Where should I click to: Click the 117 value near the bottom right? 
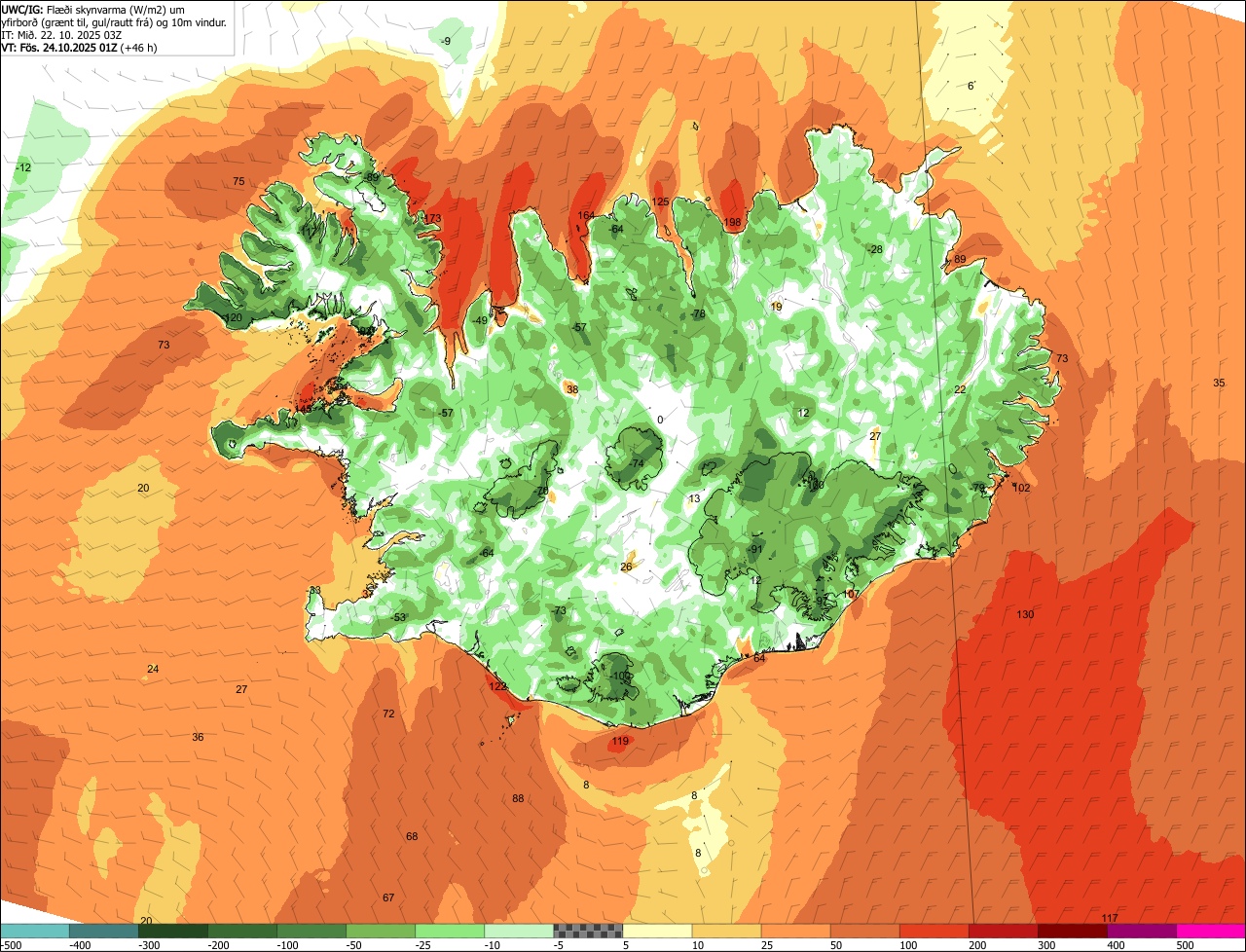pos(1110,919)
